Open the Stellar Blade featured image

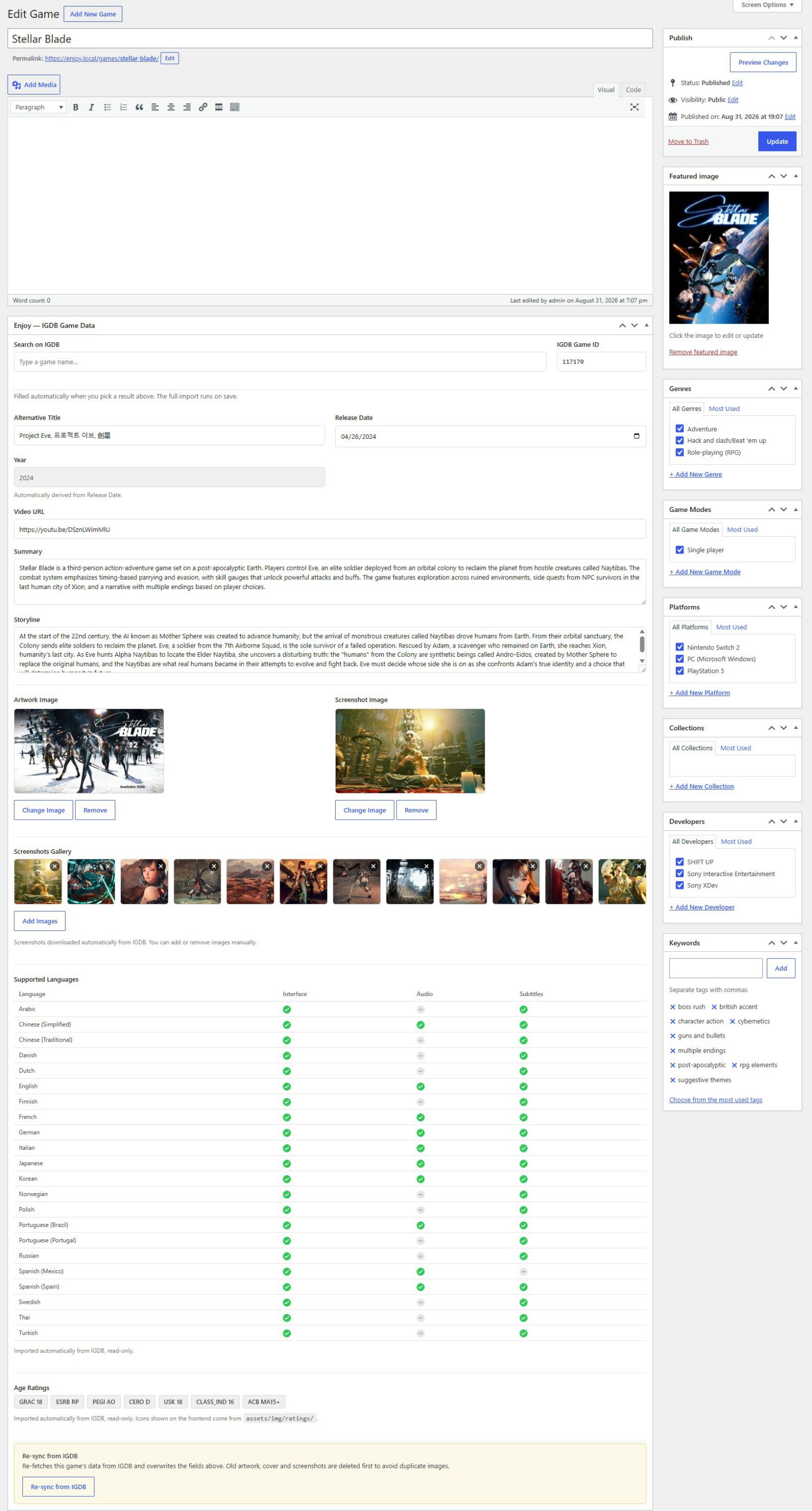coord(719,258)
